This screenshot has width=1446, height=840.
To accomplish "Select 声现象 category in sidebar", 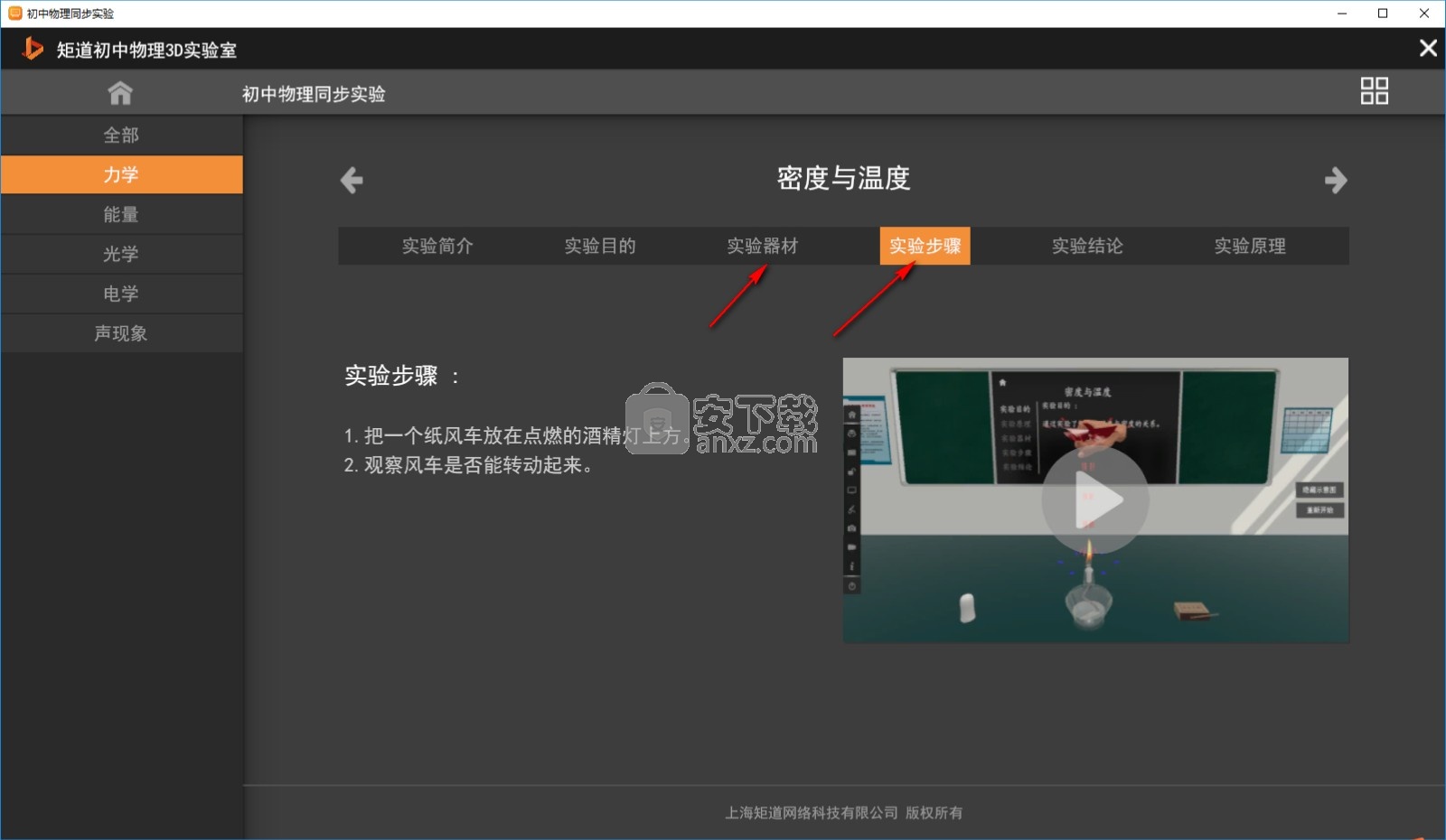I will pos(122,333).
